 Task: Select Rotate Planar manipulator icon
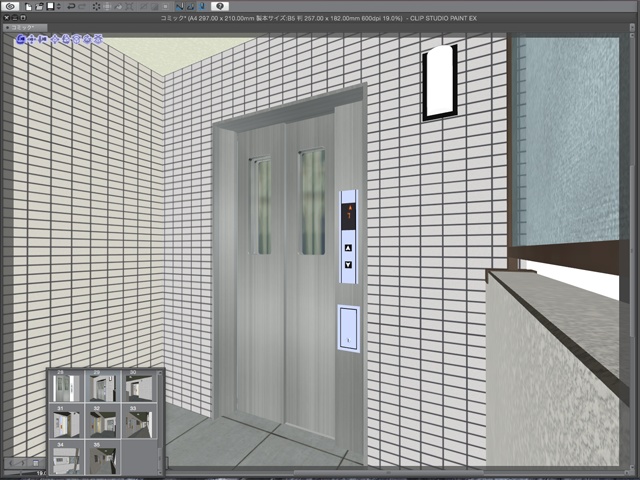(x=76, y=39)
